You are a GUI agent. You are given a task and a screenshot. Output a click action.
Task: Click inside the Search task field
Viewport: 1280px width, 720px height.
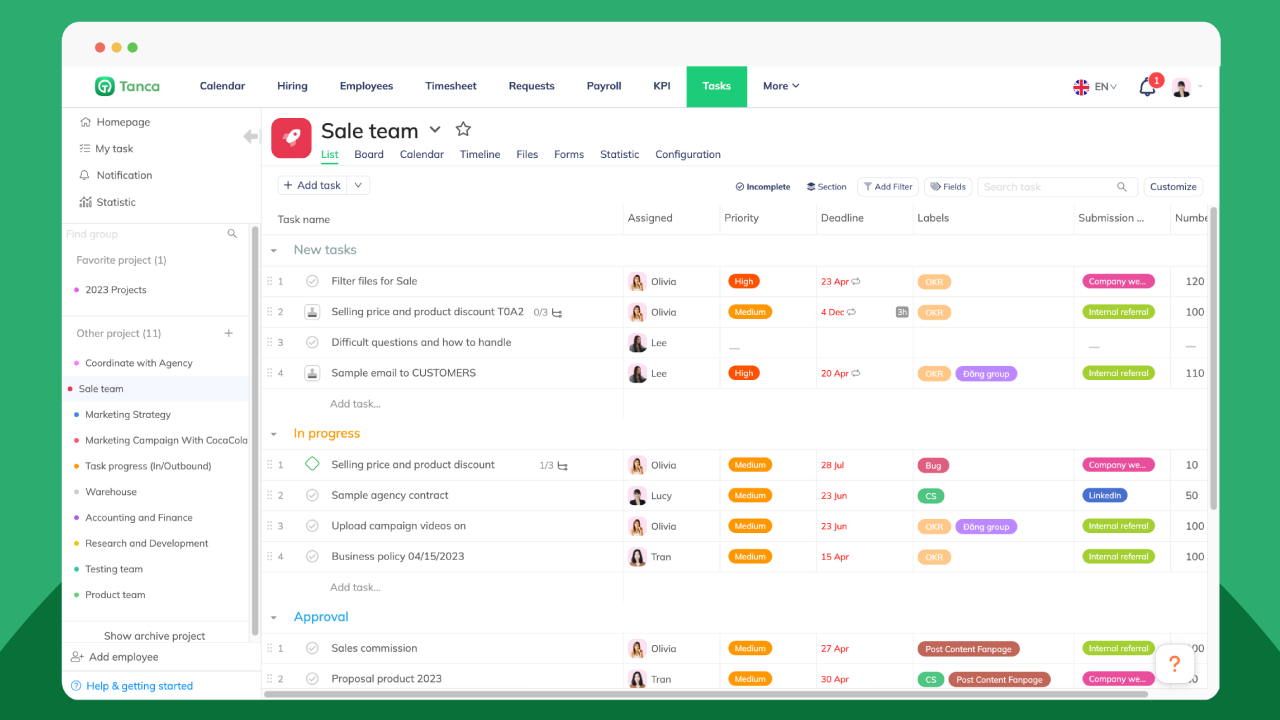pyautogui.click(x=1040, y=186)
